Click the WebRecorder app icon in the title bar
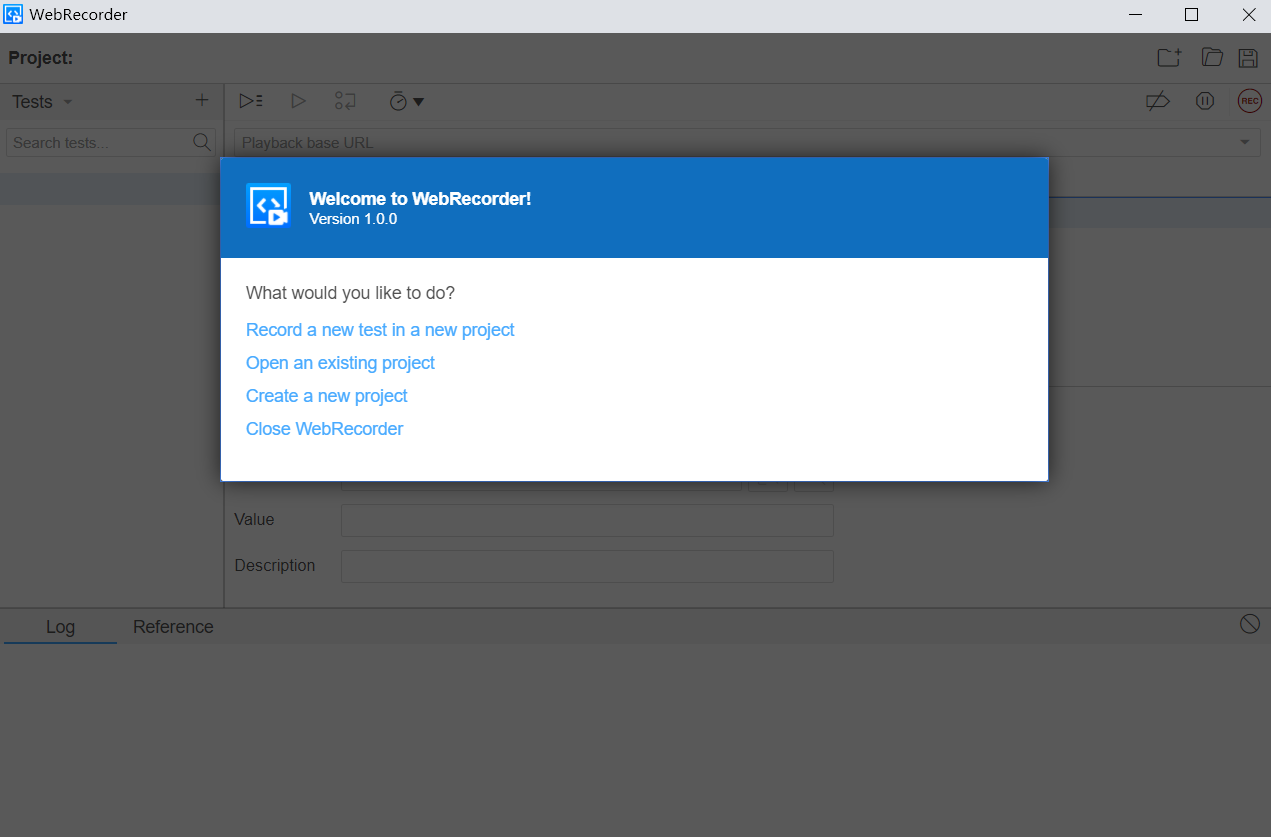The height and width of the screenshot is (837, 1271). click(14, 15)
